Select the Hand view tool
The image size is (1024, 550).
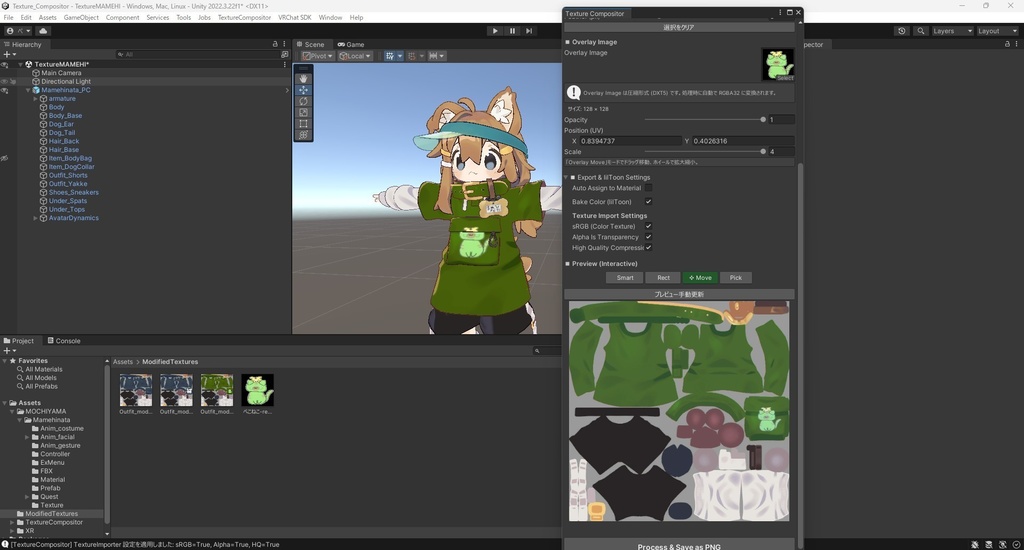click(x=303, y=78)
